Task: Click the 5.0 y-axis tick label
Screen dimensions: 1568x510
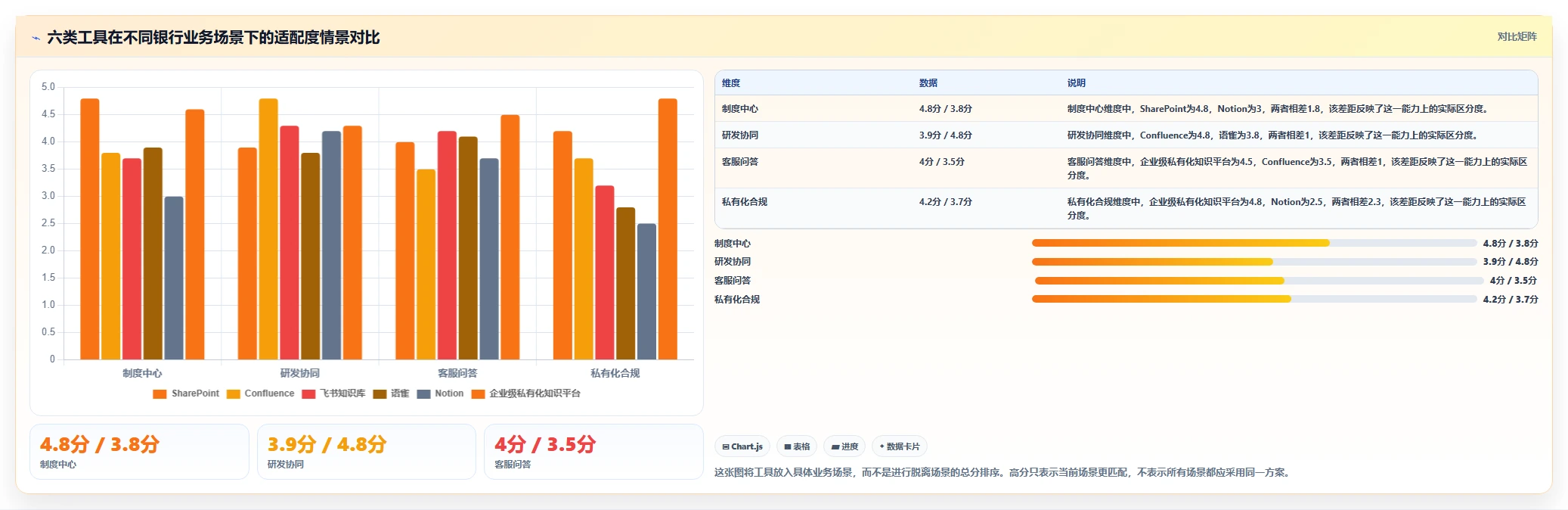Action: 48,87
